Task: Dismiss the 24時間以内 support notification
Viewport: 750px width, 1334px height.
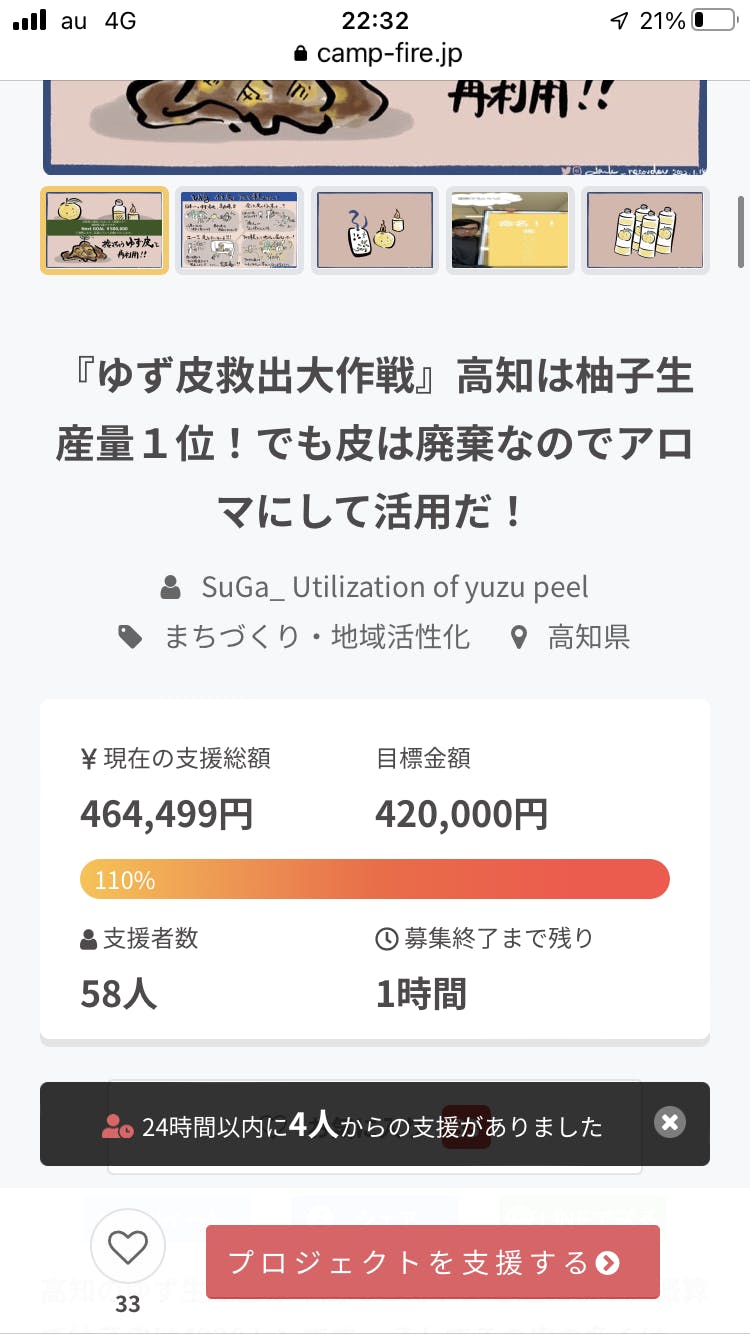Action: (x=670, y=1122)
